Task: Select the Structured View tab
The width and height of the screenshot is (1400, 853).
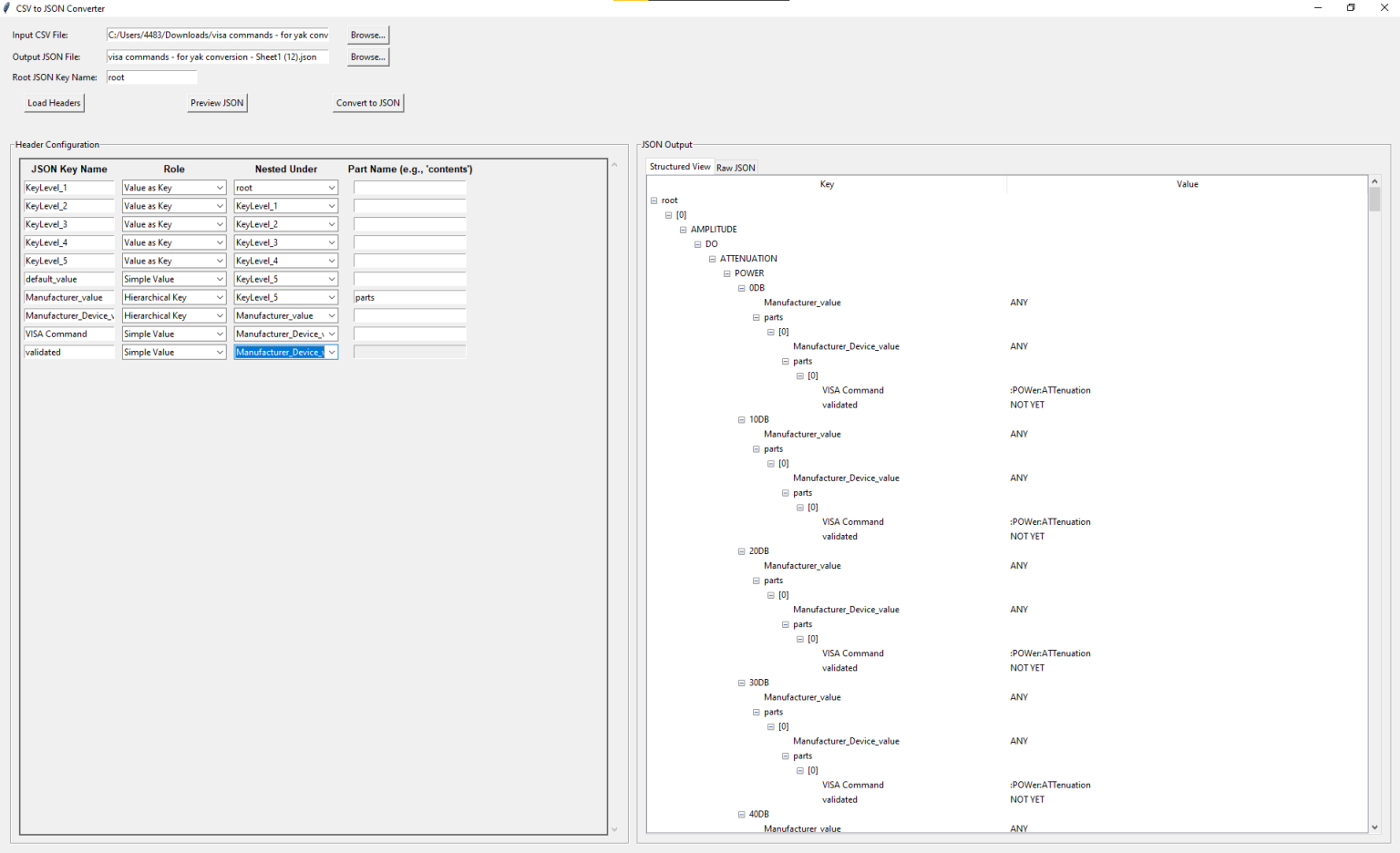Action: coord(679,166)
